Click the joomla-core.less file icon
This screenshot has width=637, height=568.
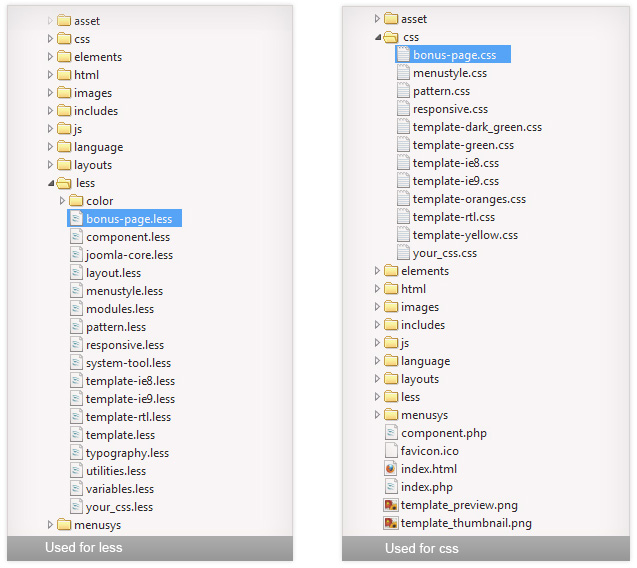[76, 254]
